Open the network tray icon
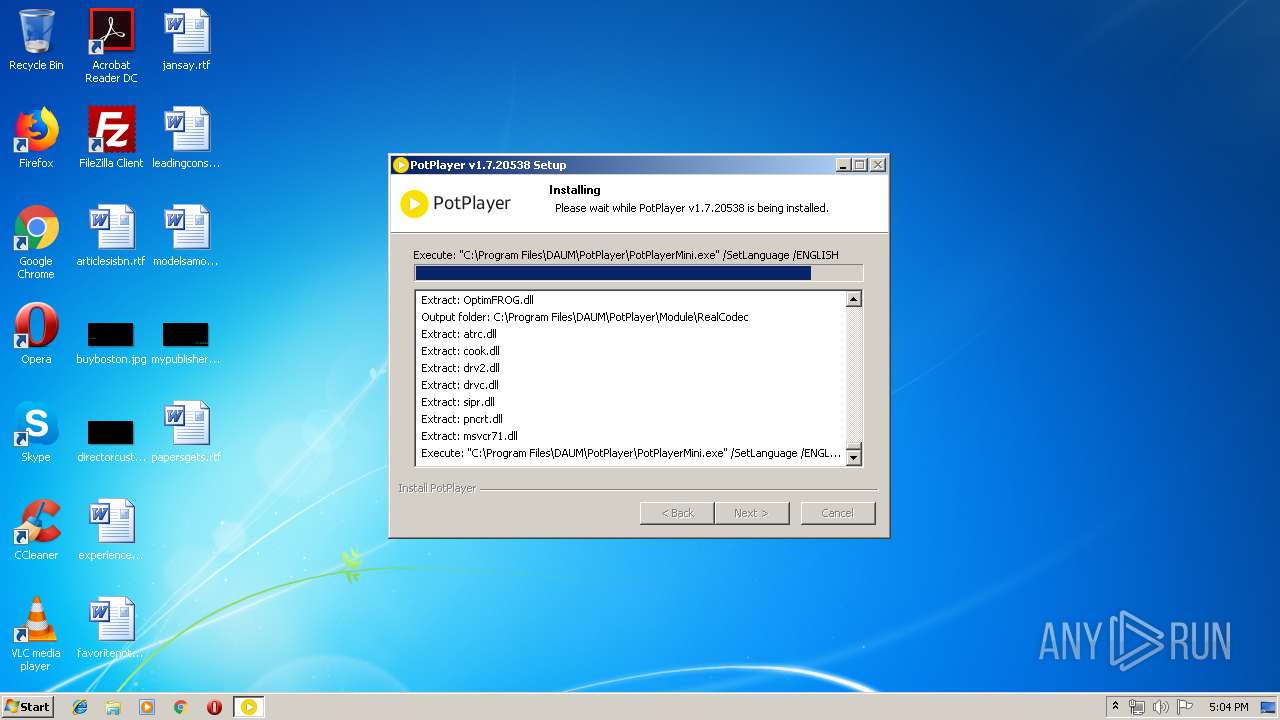Viewport: 1280px width, 720px height. 1137,707
